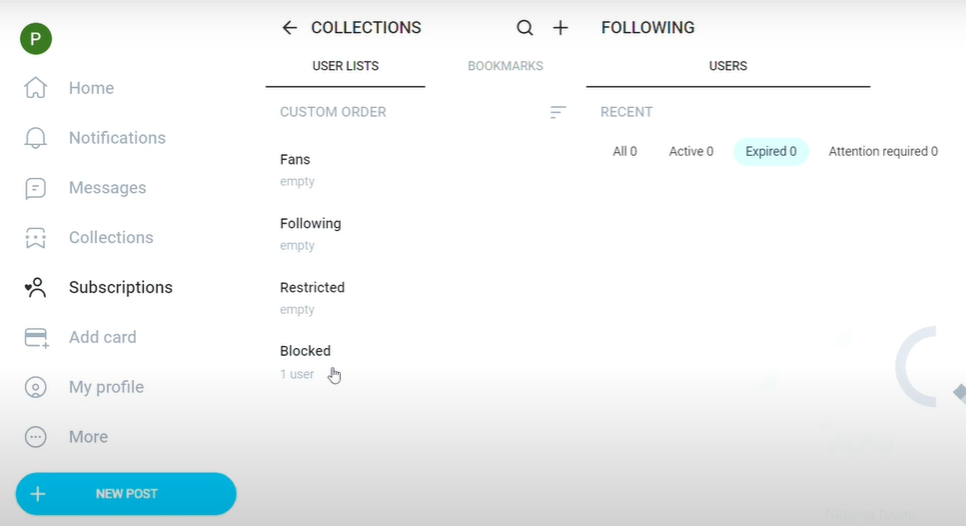Image resolution: width=966 pixels, height=526 pixels.
Task: Filter by All 0 chip
Action: [x=625, y=152]
